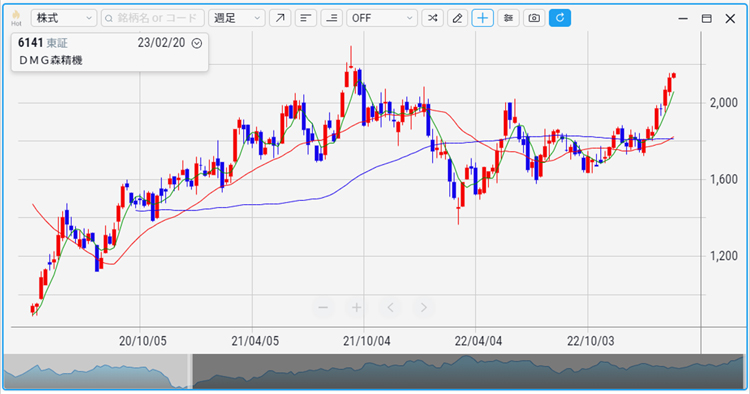Zoom in chart with plus button
Viewport: 750px width, 394px height.
pyautogui.click(x=356, y=307)
